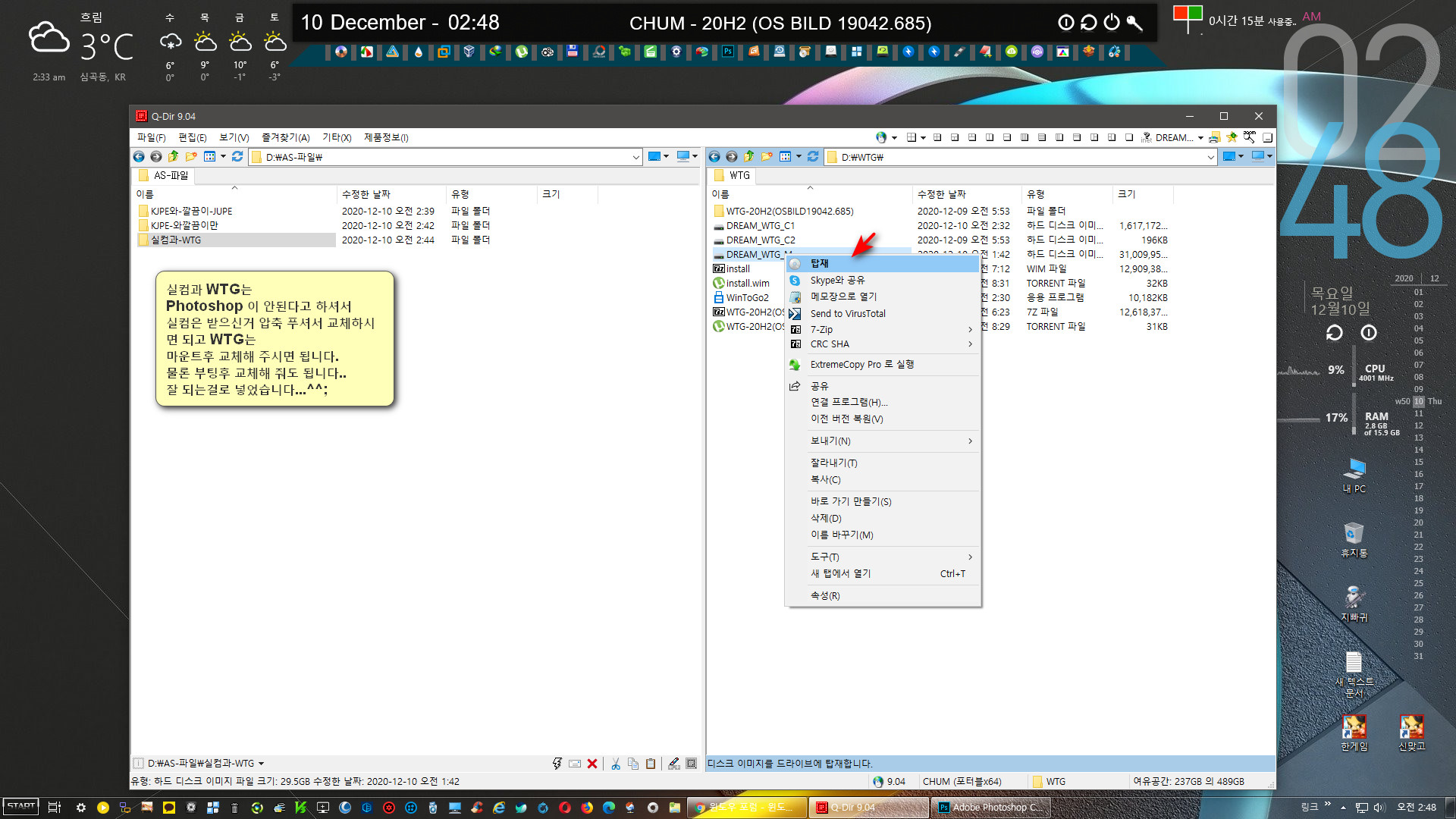
Task: Click the lightning bolt icon in pane footer
Action: coord(557,764)
